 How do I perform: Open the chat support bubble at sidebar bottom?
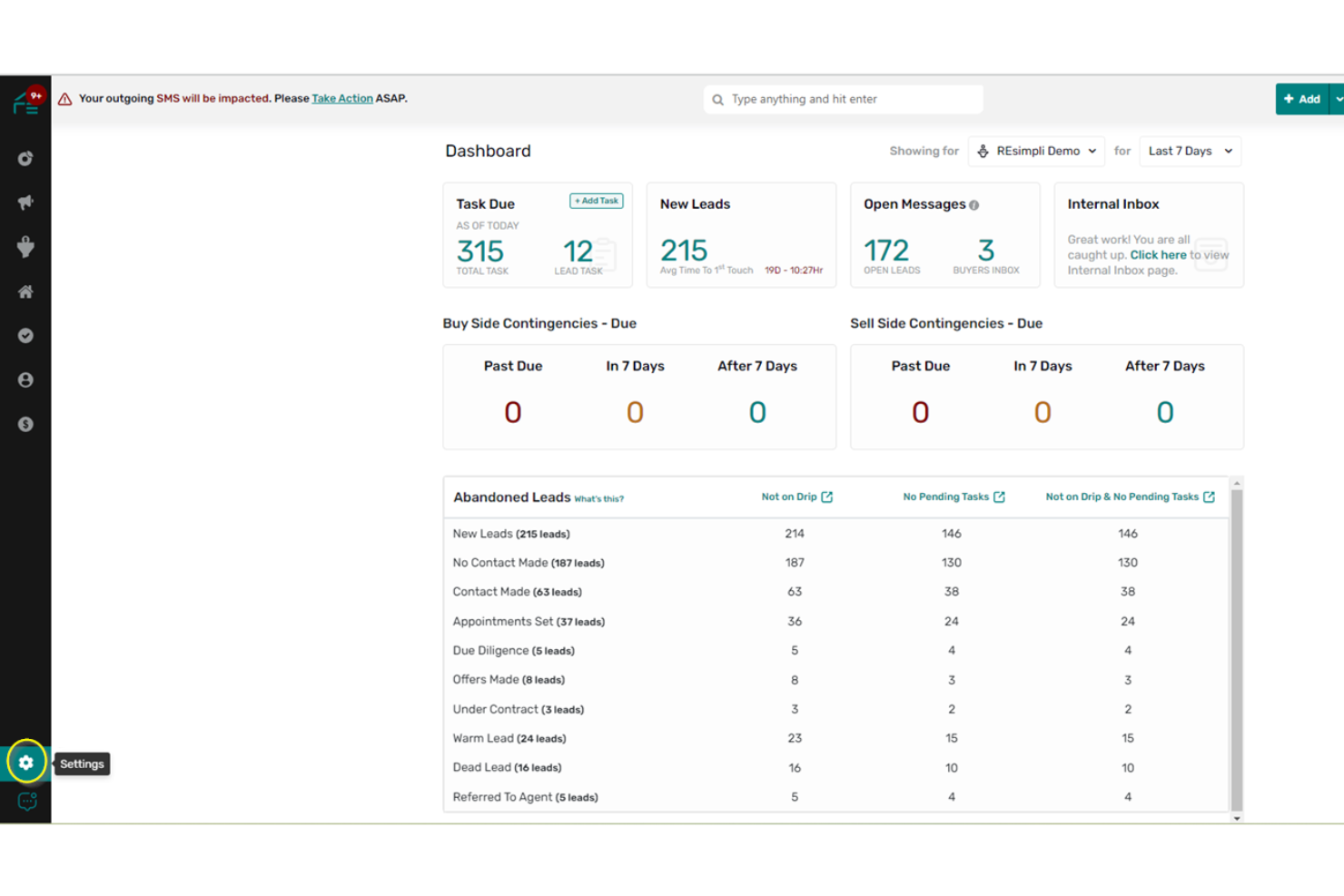25,802
